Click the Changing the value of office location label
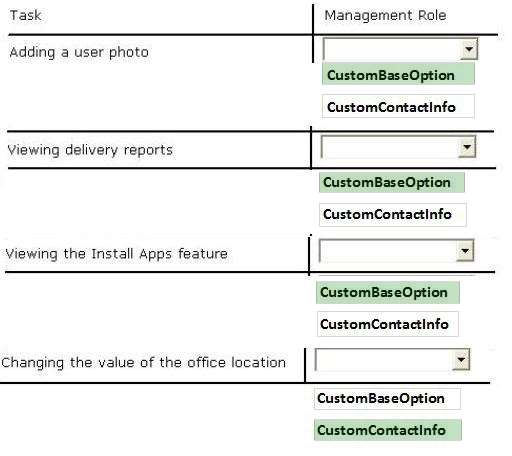The image size is (512, 456). pyautogui.click(x=143, y=363)
